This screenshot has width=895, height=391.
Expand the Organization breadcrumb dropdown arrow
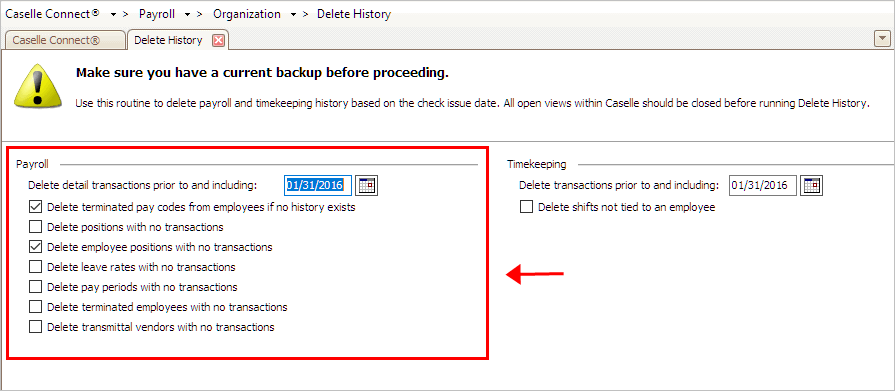[x=293, y=14]
